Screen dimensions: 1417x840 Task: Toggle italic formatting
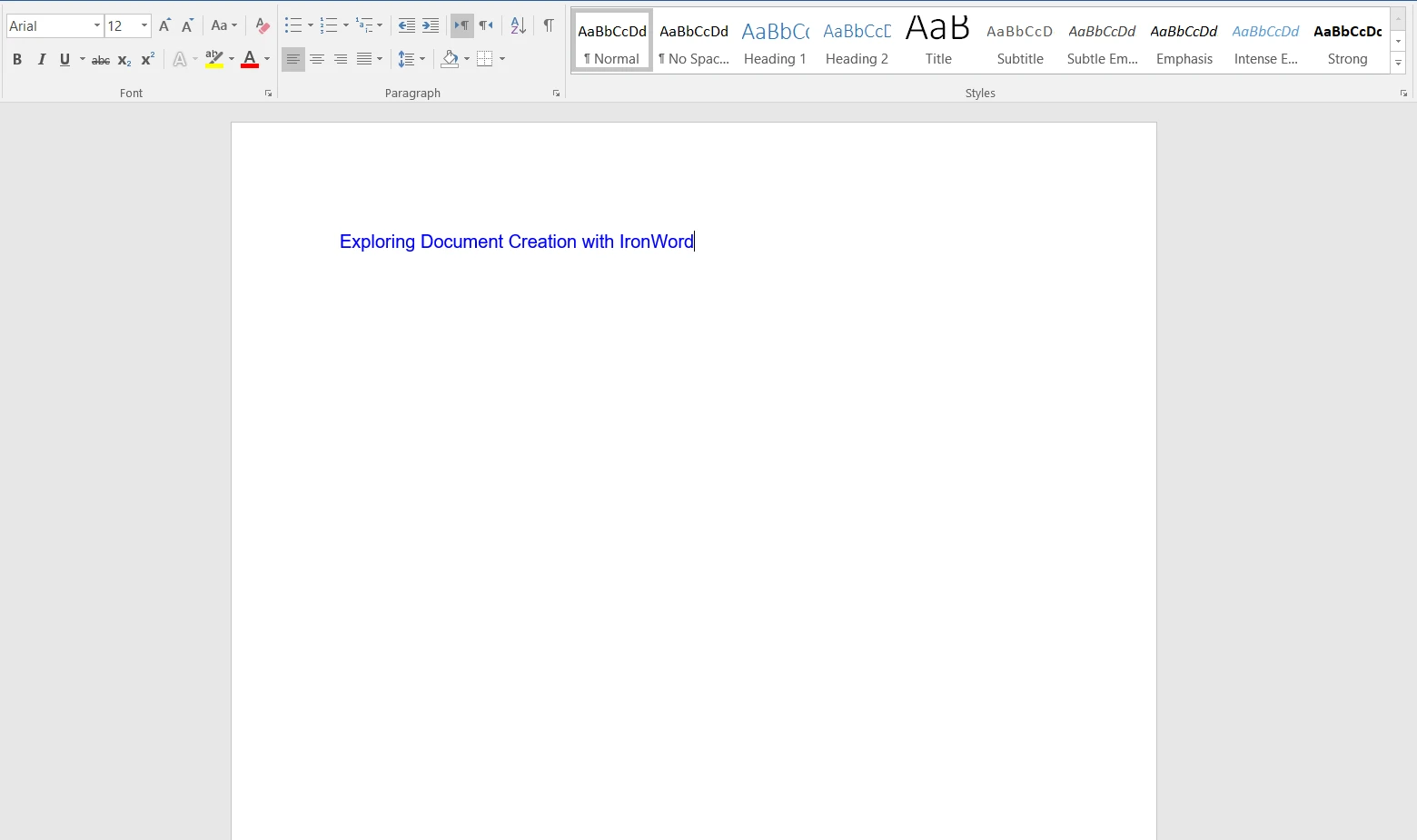coord(41,60)
